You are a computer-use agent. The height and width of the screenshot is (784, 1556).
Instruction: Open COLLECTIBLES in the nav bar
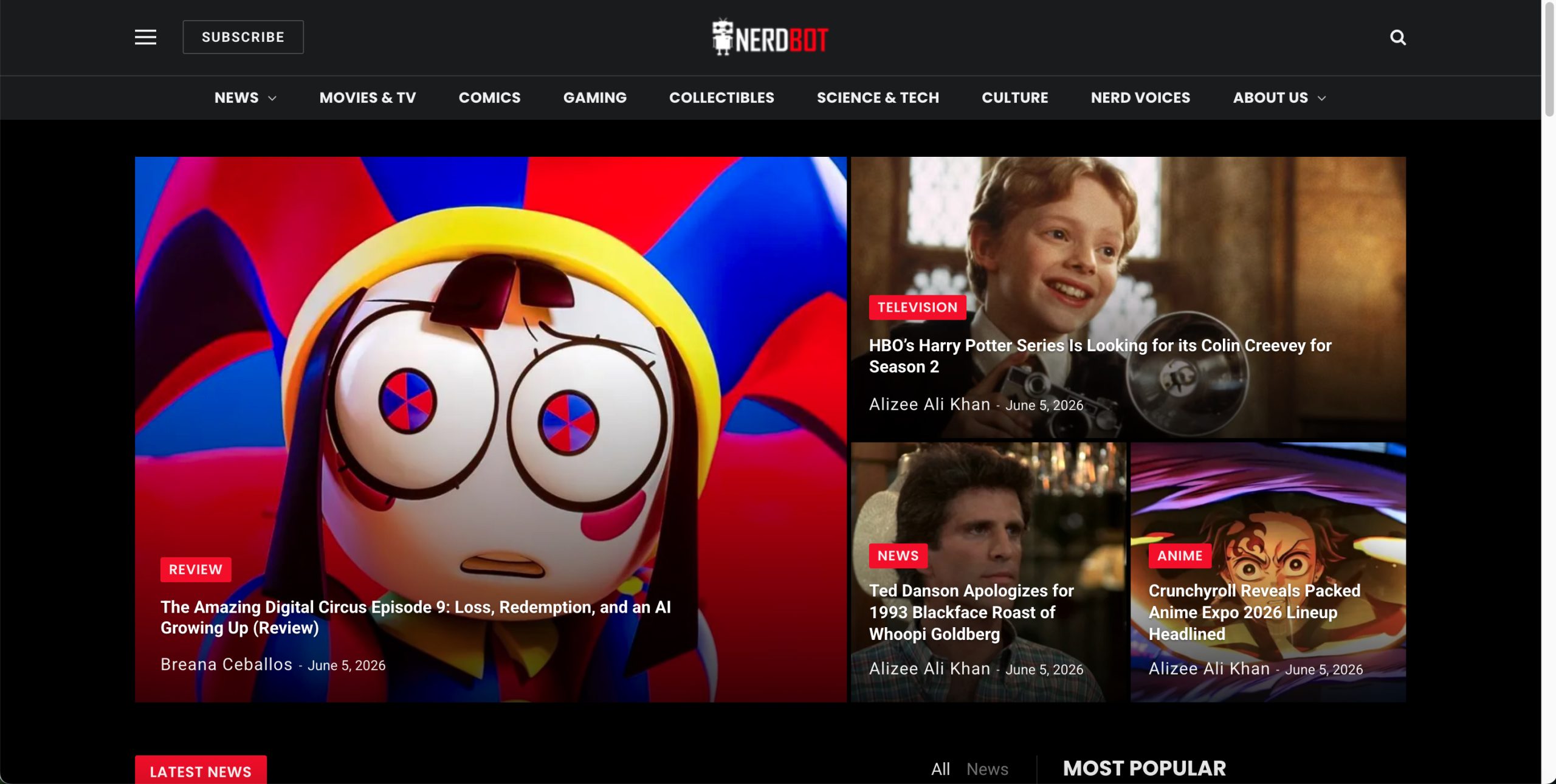[x=721, y=98]
